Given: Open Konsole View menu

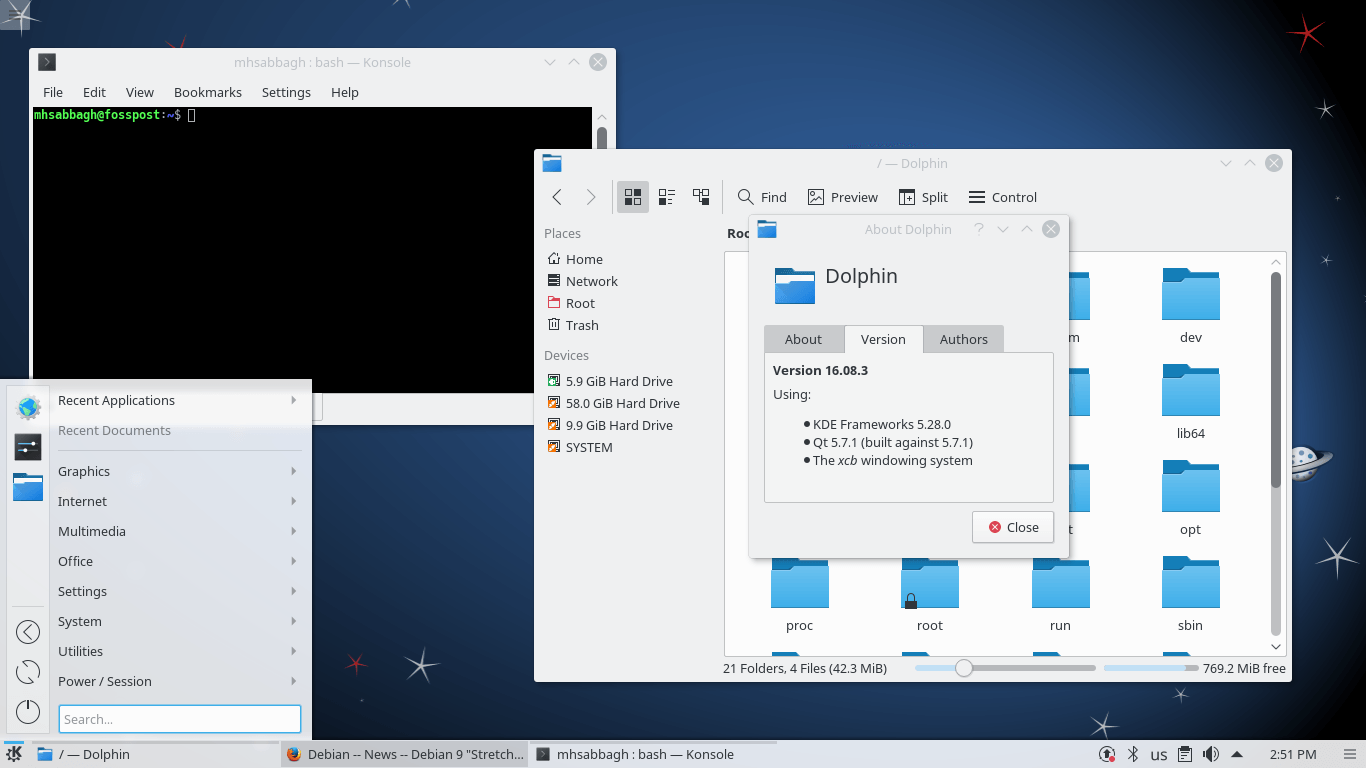Looking at the screenshot, I should [x=140, y=92].
